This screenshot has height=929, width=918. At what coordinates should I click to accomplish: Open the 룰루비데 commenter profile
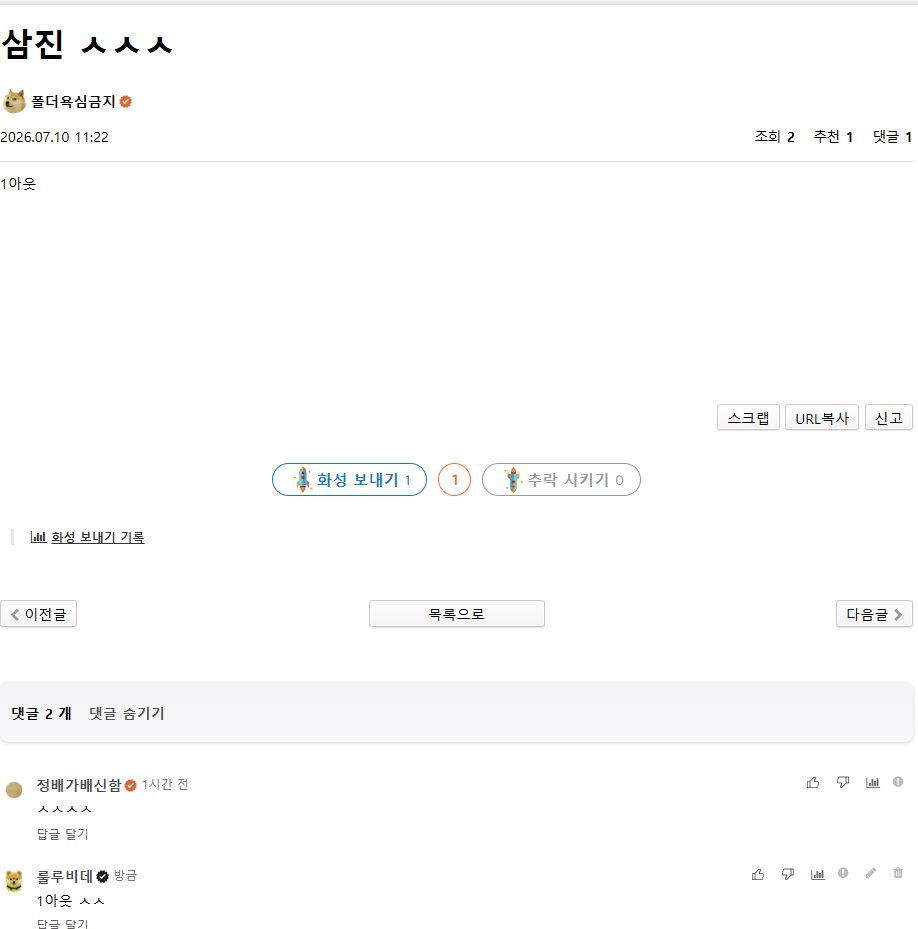point(65,876)
